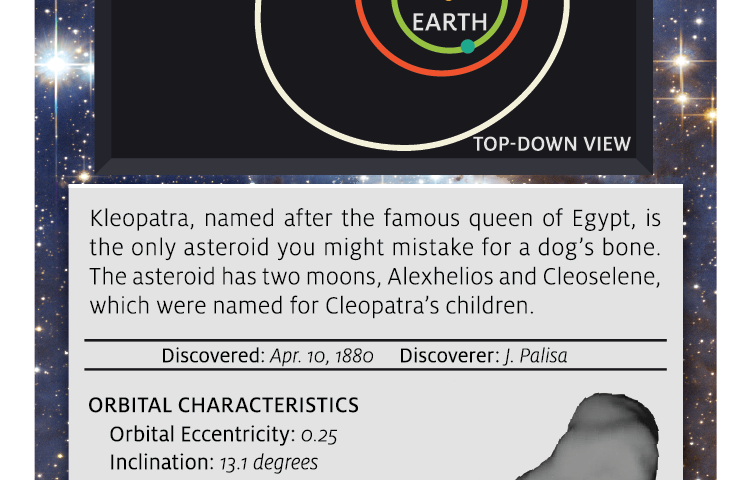Click the EARTH label in the diagram

point(449,22)
